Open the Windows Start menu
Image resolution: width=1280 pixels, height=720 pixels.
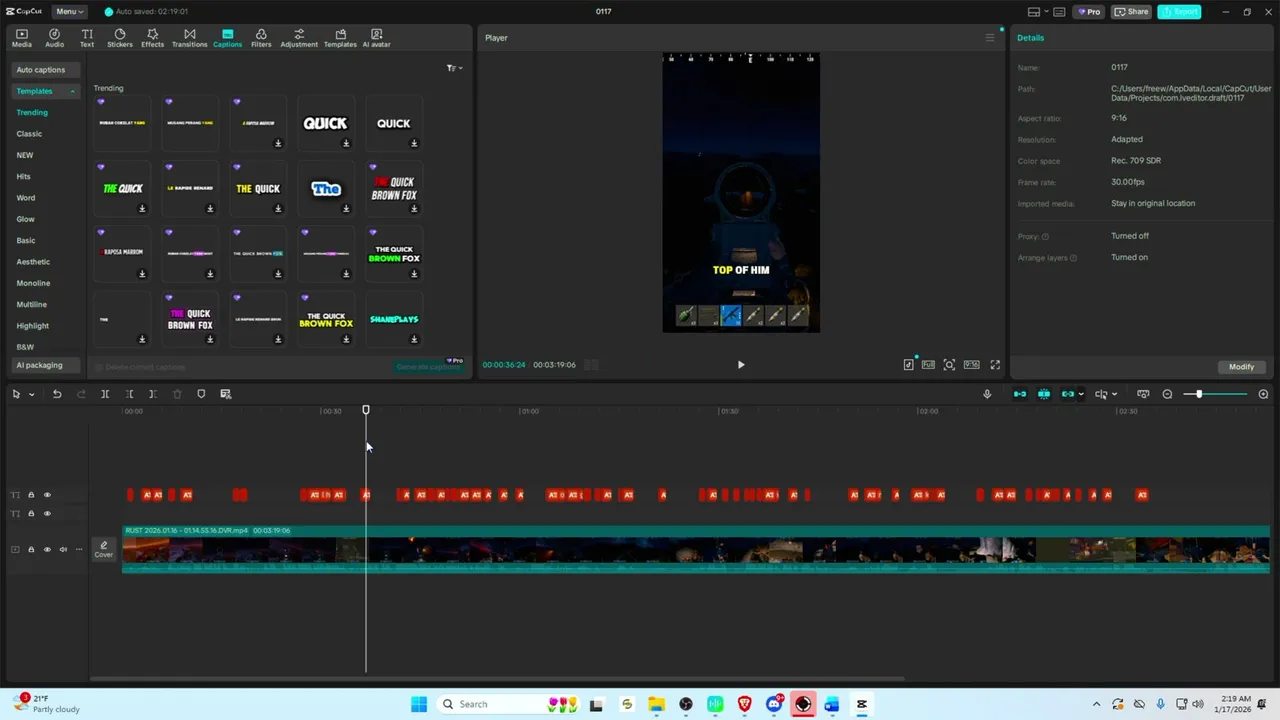pyautogui.click(x=419, y=704)
